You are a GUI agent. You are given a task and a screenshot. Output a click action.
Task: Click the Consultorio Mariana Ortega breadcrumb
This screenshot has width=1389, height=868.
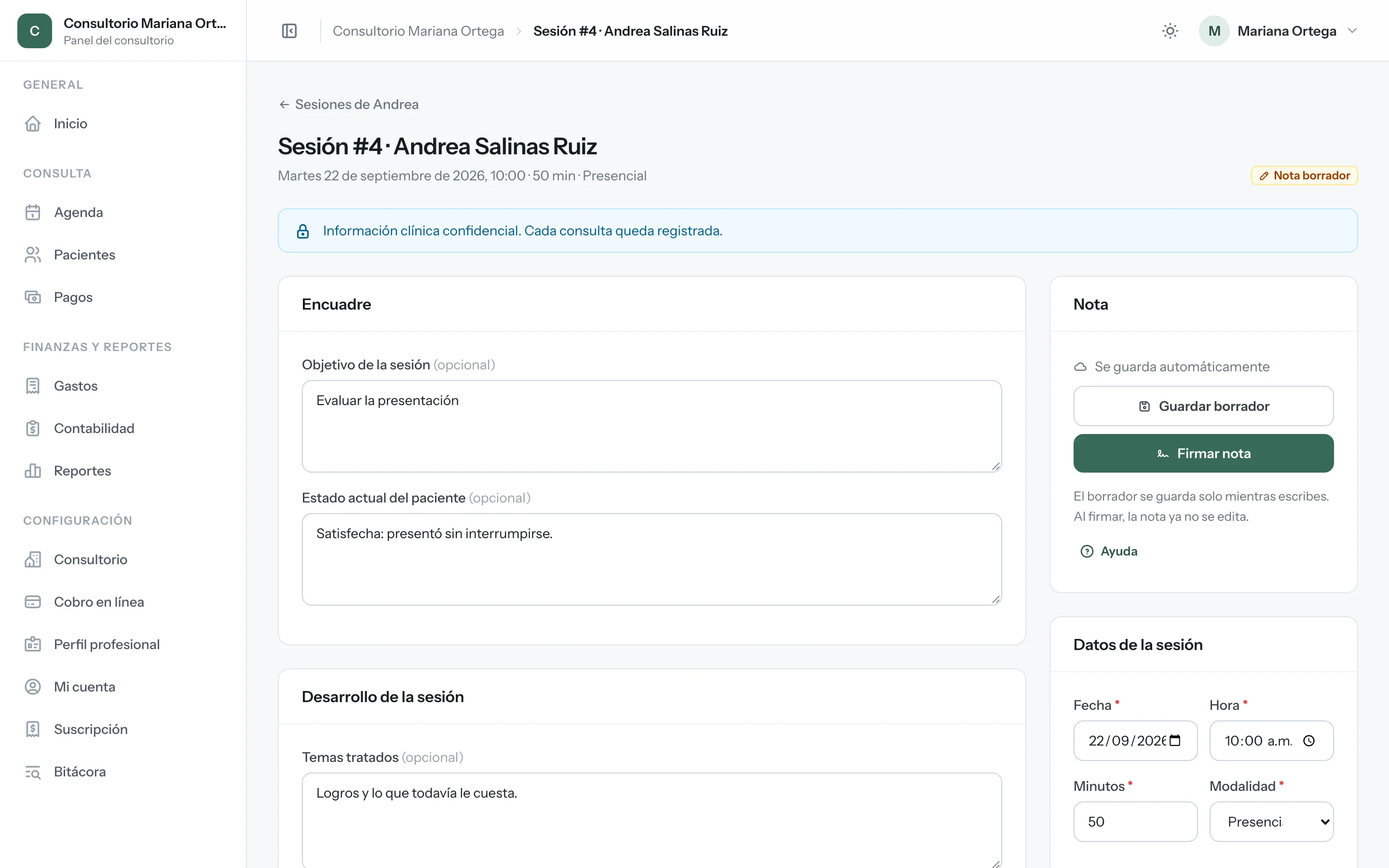419,31
